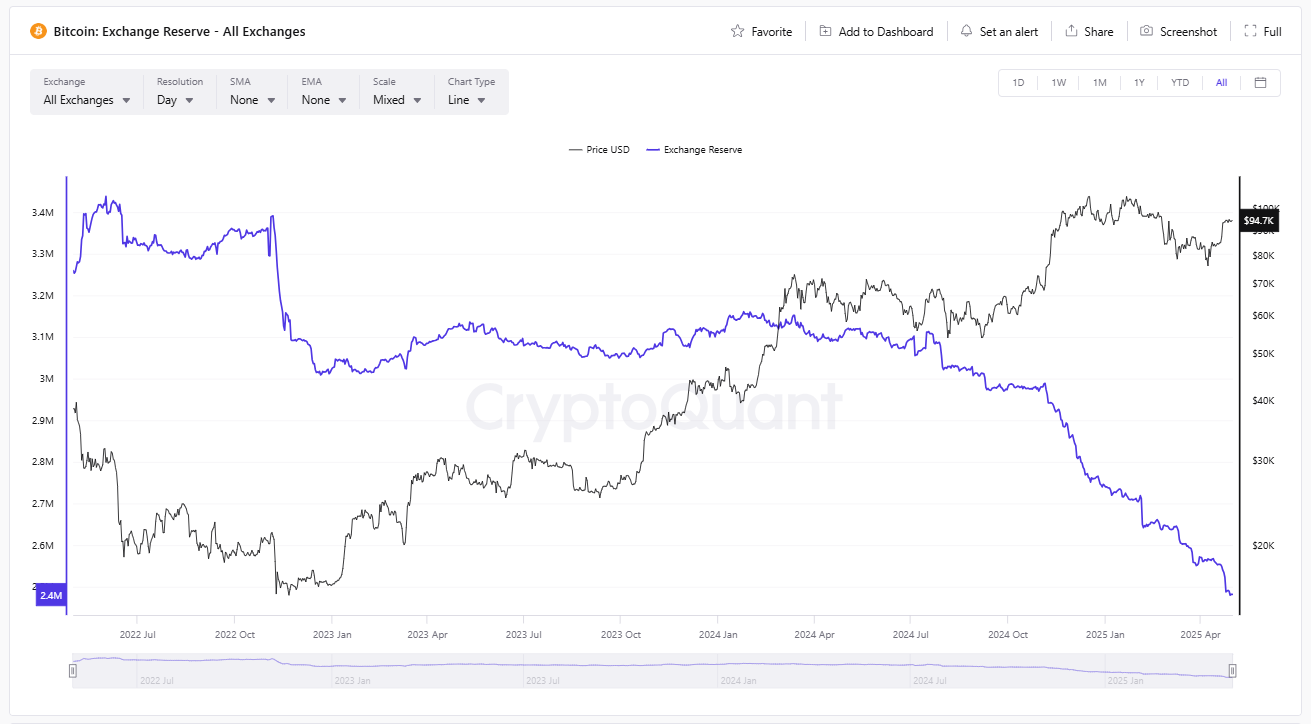The width and height of the screenshot is (1311, 724).
Task: Open the calendar date range picker
Action: pos(1260,83)
